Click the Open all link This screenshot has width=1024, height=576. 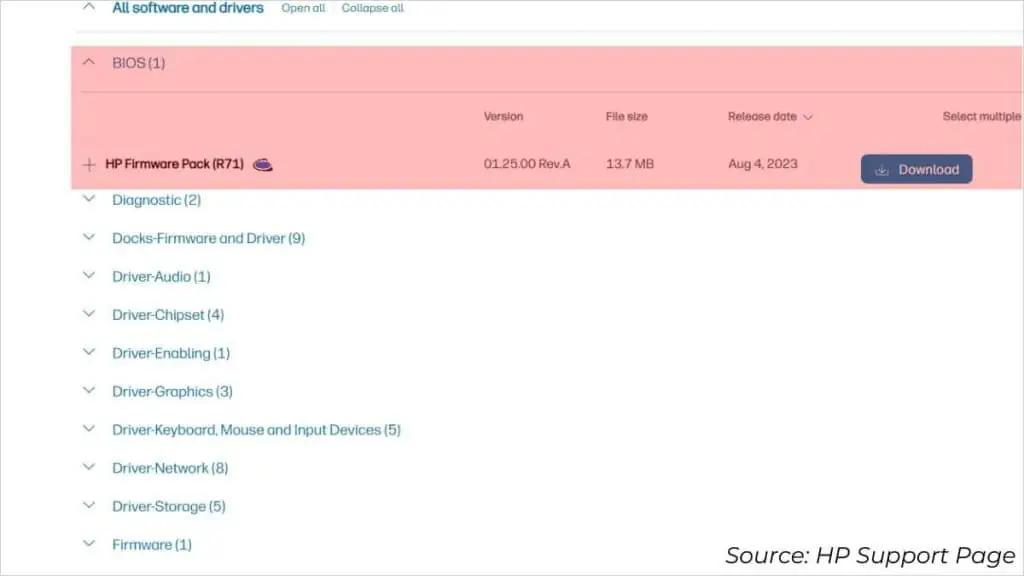(x=303, y=8)
